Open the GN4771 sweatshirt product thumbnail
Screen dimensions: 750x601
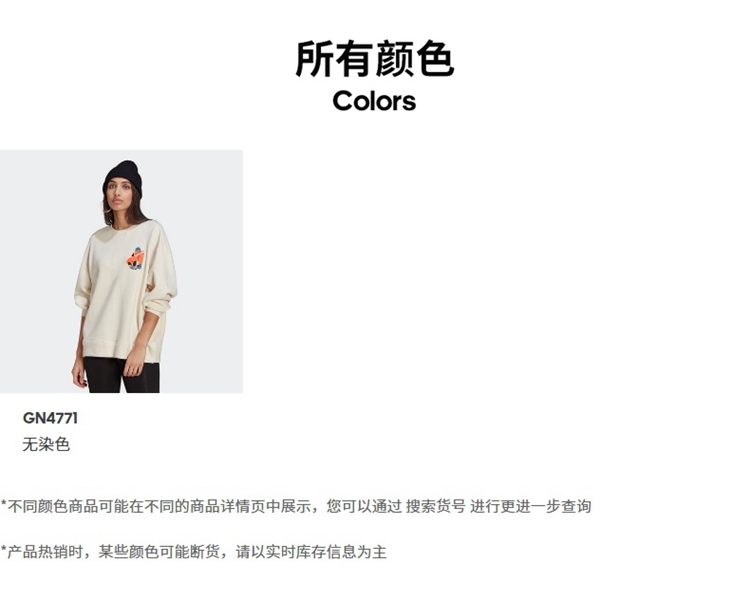[121, 271]
